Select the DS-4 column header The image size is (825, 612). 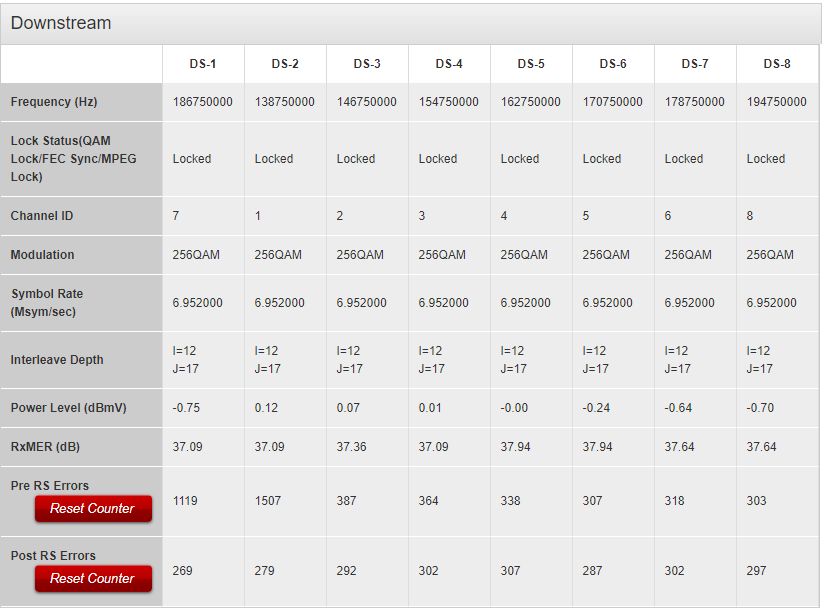tap(449, 64)
